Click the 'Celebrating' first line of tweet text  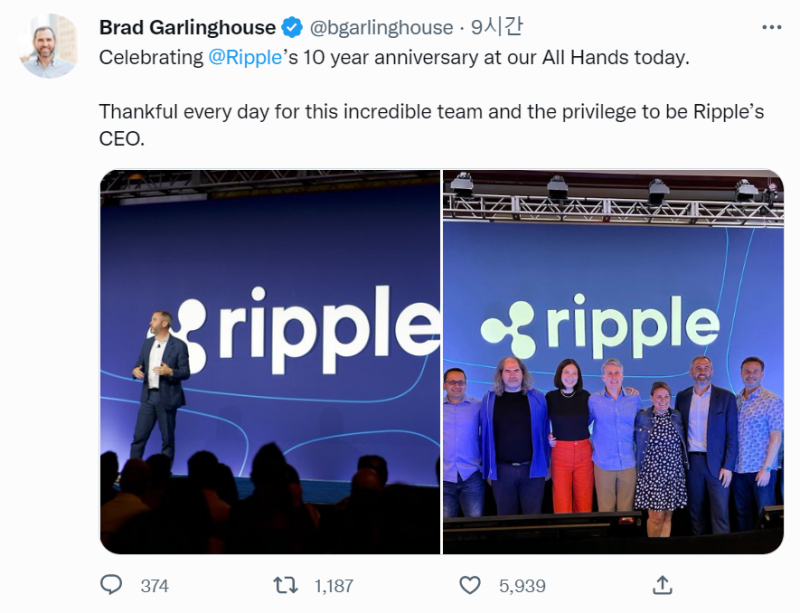click(394, 57)
